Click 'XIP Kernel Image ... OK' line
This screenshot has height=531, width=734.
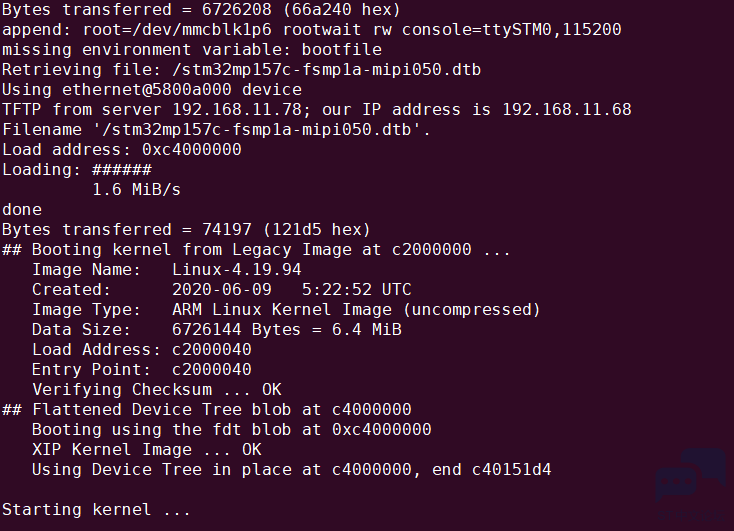coord(147,450)
